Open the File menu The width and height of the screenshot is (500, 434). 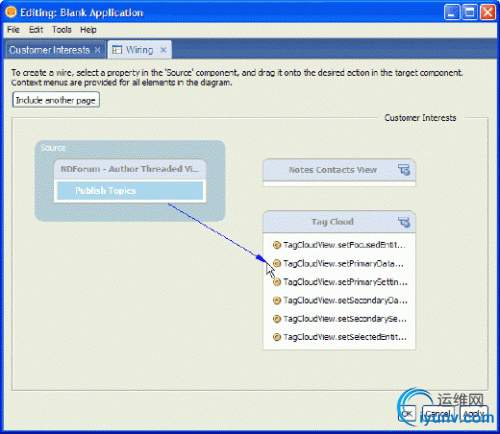pyautogui.click(x=13, y=30)
